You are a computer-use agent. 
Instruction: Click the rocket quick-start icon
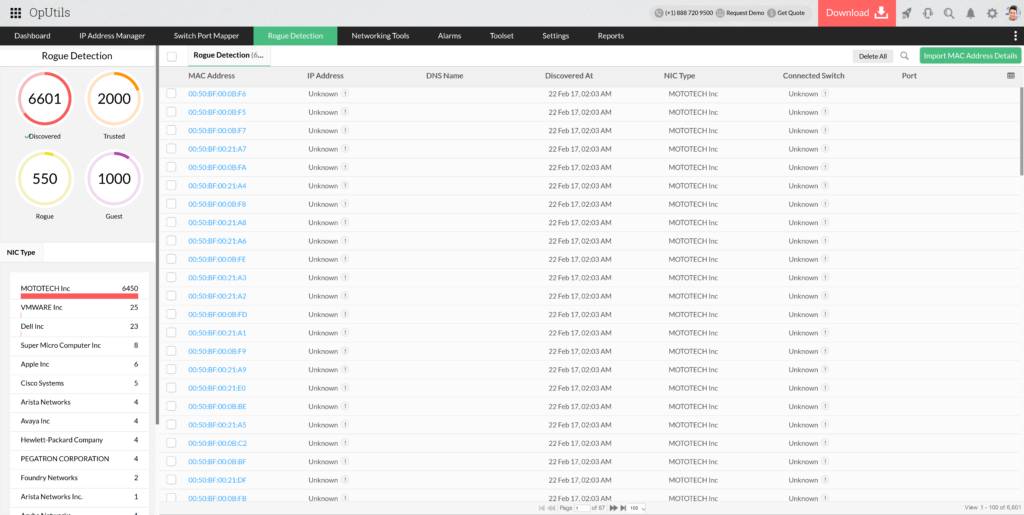point(907,13)
